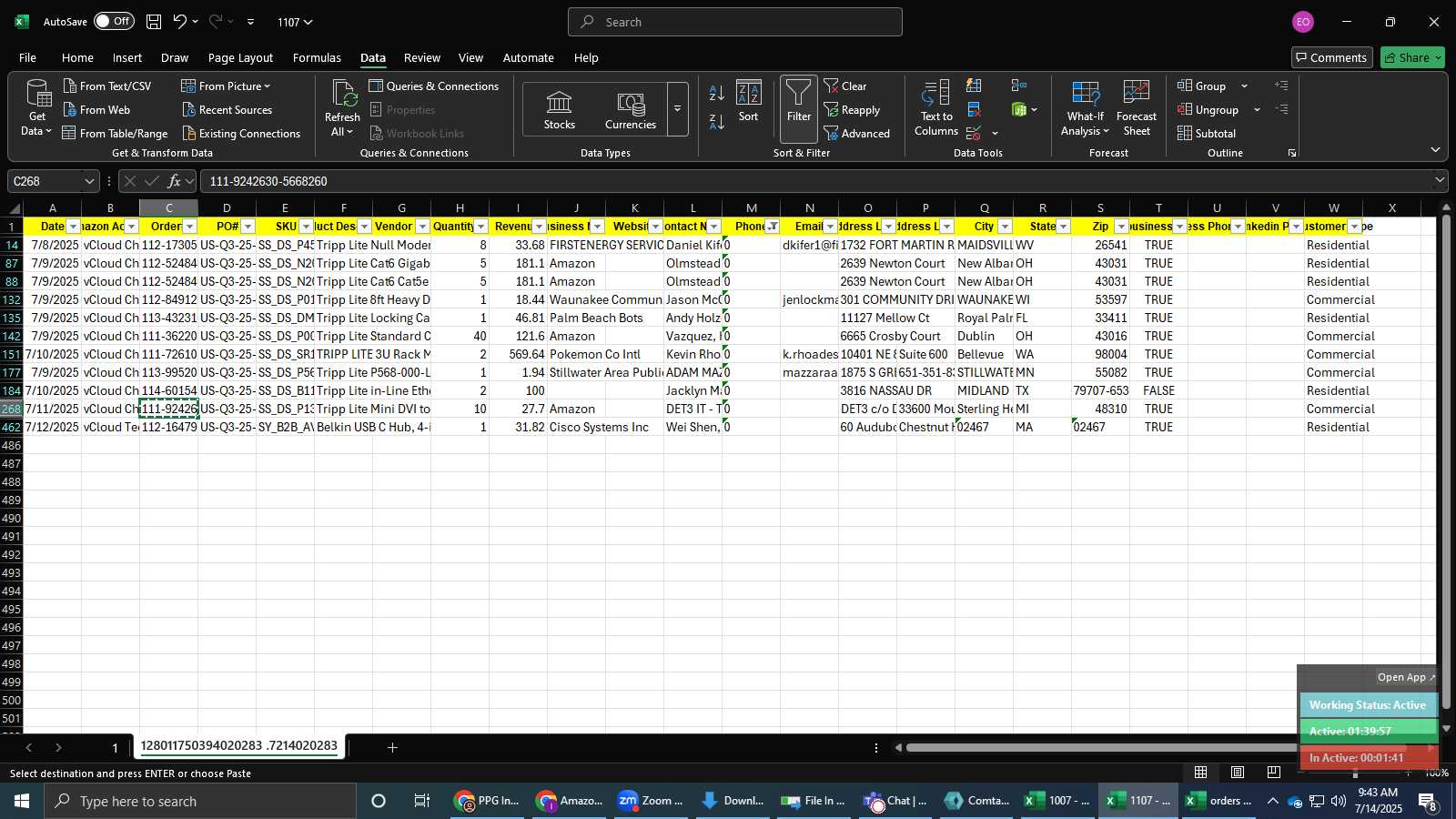Expand the Name Box dropdown
The height and width of the screenshot is (819, 1456).
tap(89, 181)
